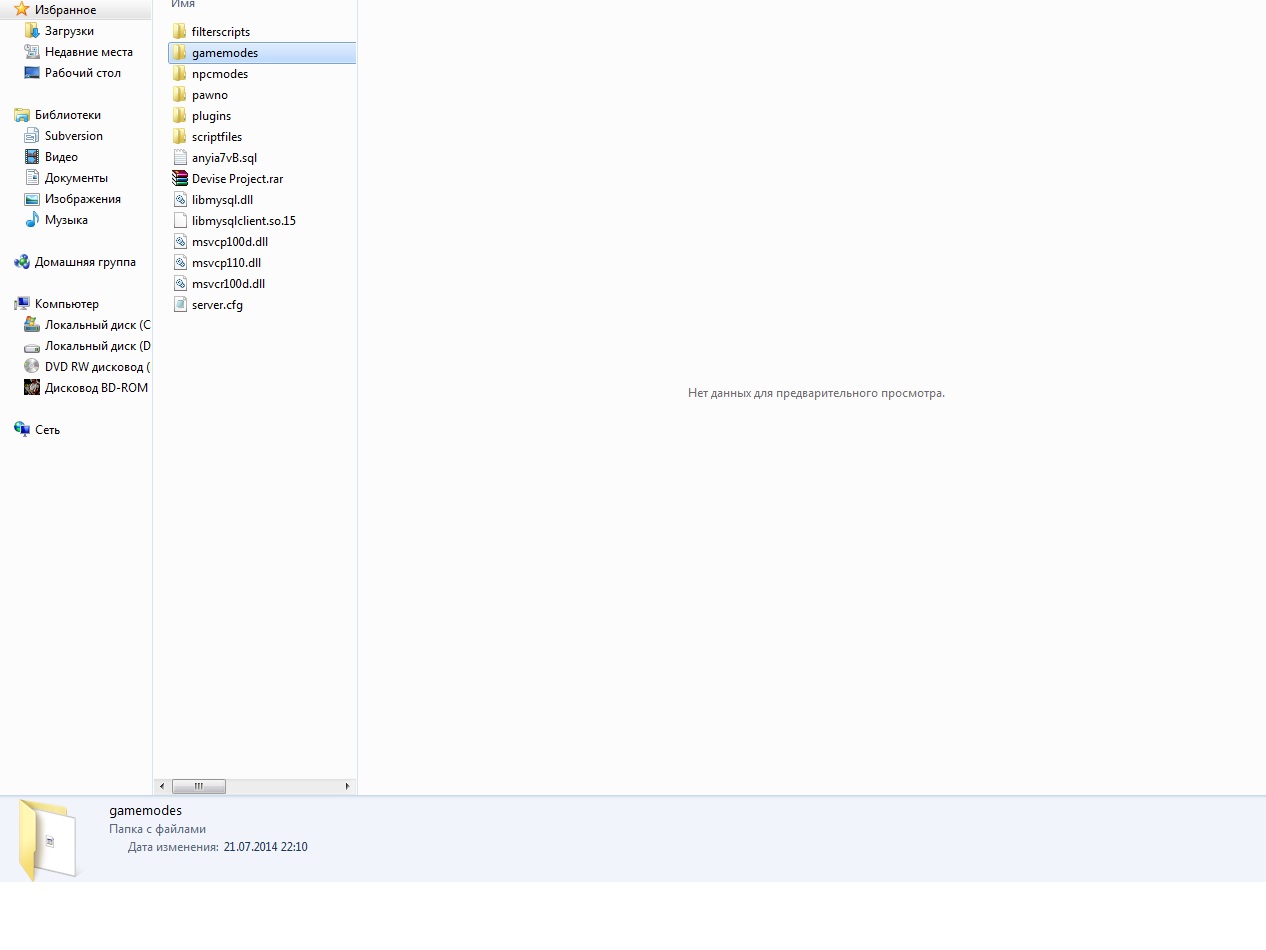Click the Desktop icon in sidebar
The width and height of the screenshot is (1266, 950).
click(x=32, y=72)
